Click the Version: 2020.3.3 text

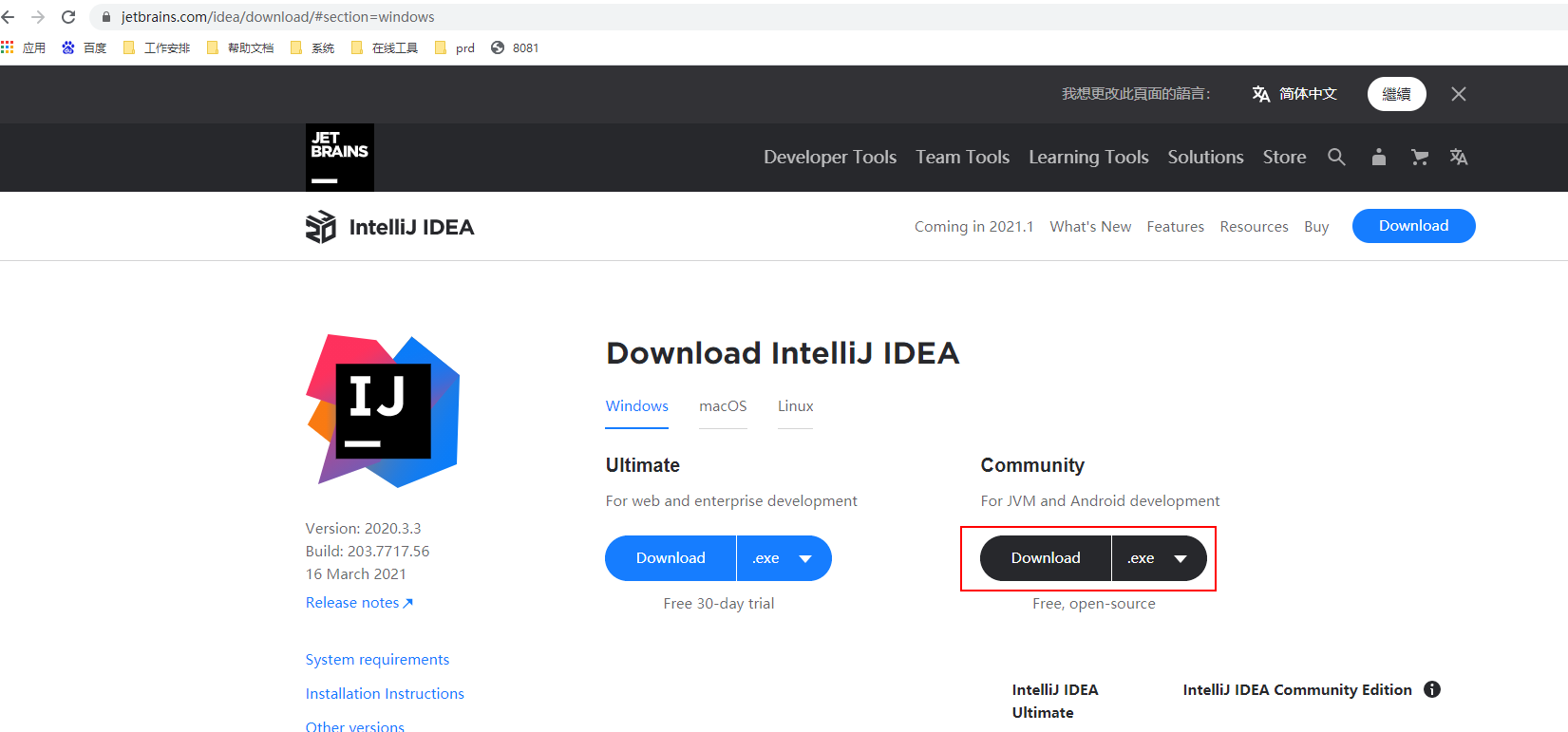(x=363, y=529)
